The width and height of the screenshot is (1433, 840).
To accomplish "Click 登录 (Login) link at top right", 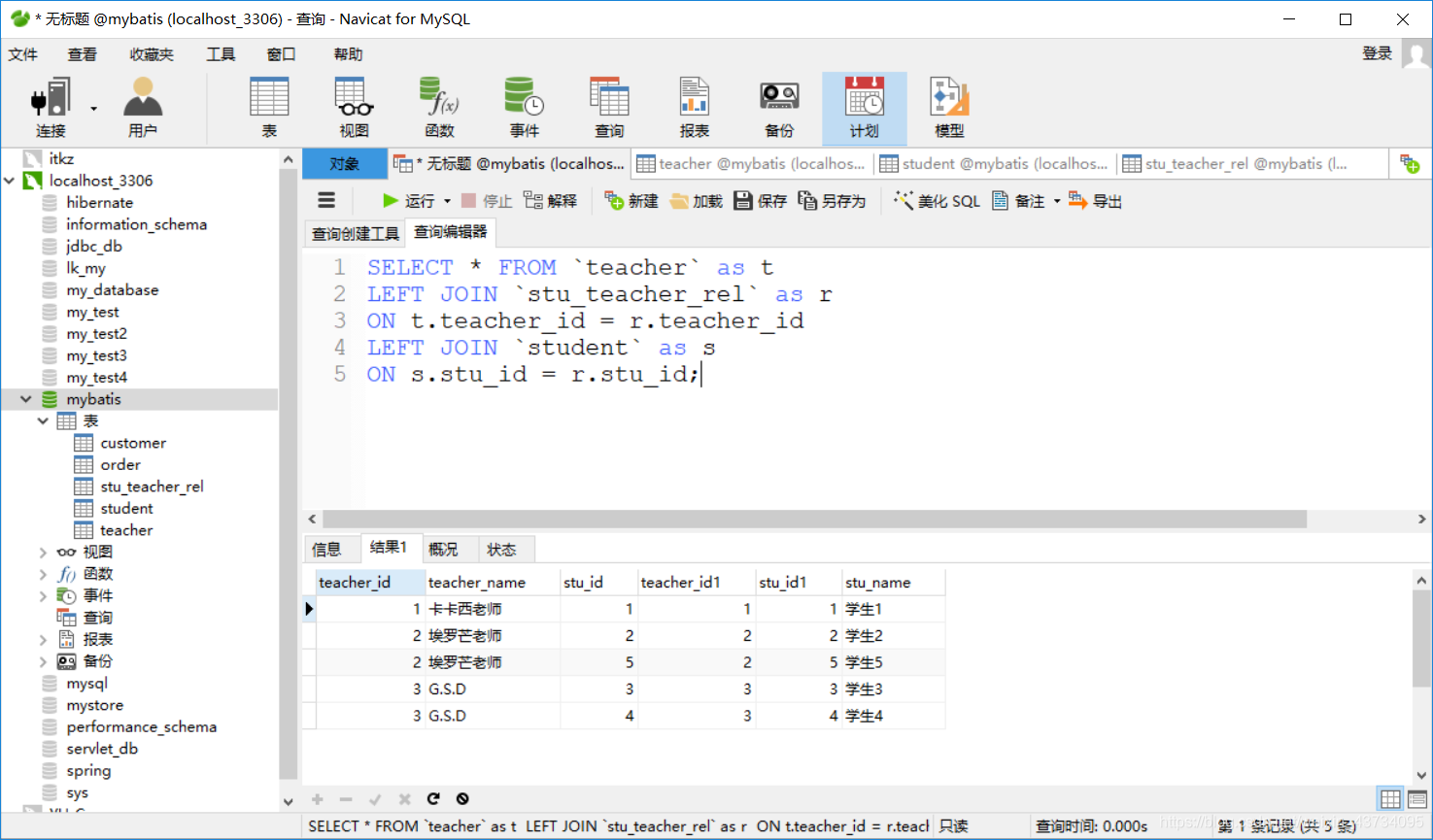I will pyautogui.click(x=1377, y=53).
